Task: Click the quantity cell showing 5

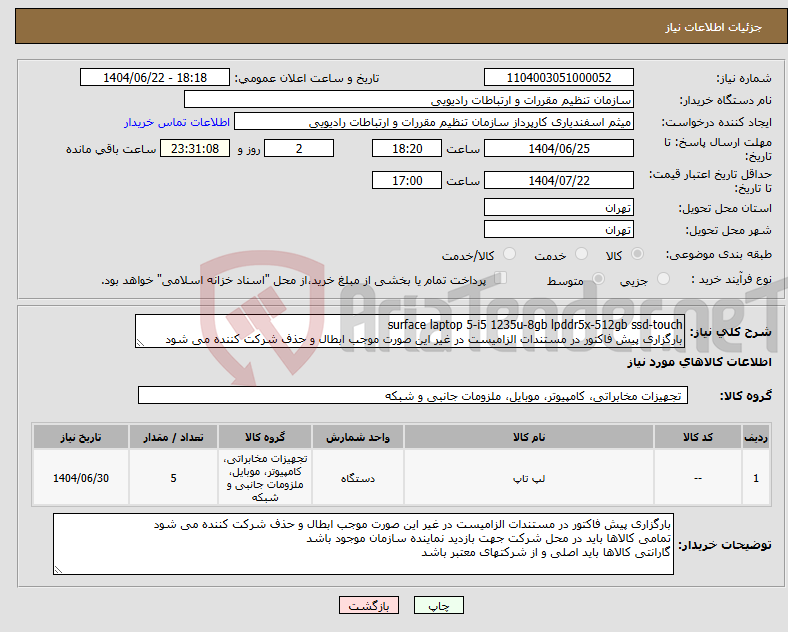Action: (173, 478)
